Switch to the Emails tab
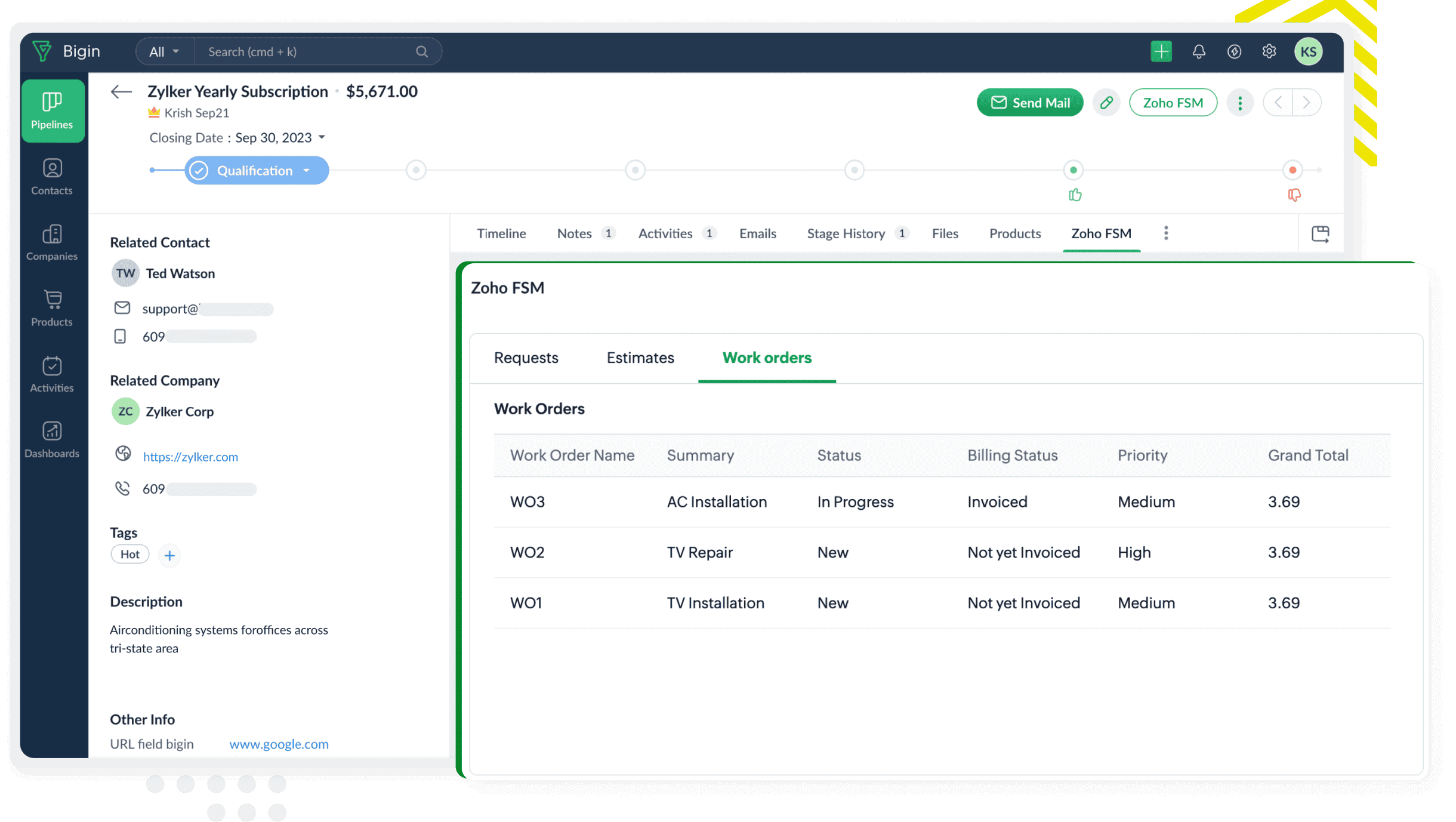1456x822 pixels. [757, 233]
